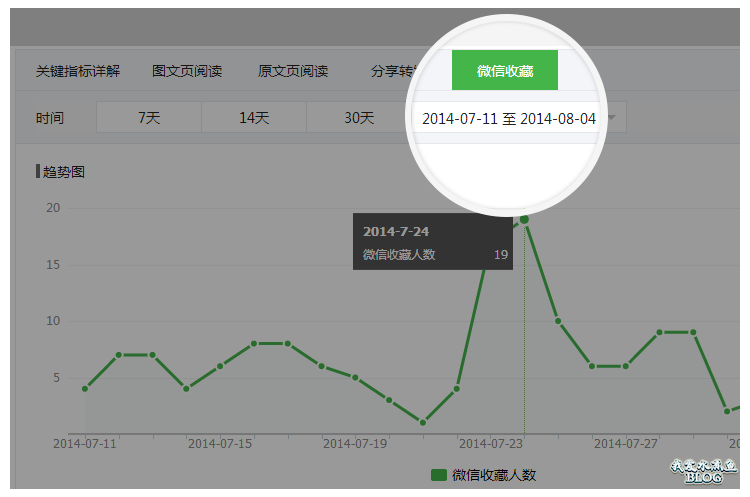The height and width of the screenshot is (497, 750).
Task: Set the time range to 14天
Action: (x=254, y=118)
